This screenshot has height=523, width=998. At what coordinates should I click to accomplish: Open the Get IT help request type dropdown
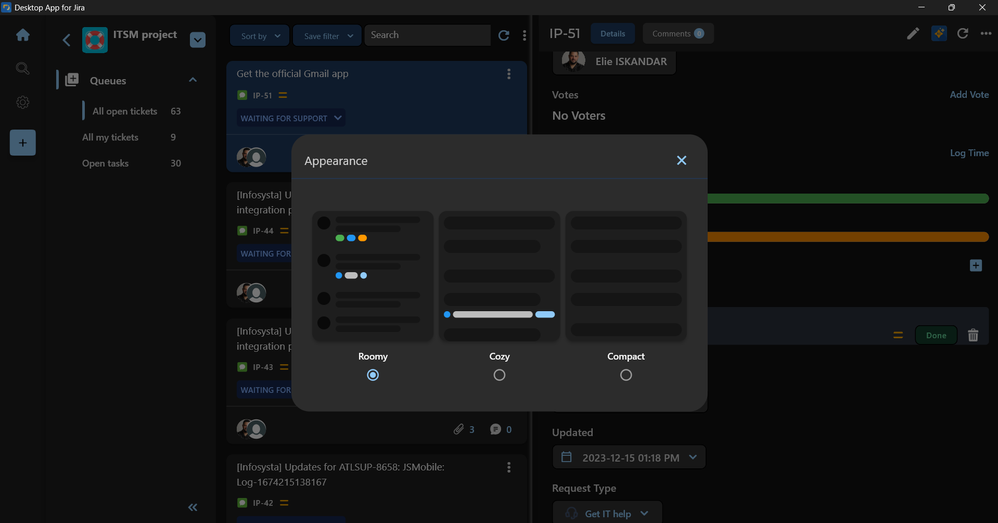[x=607, y=513]
